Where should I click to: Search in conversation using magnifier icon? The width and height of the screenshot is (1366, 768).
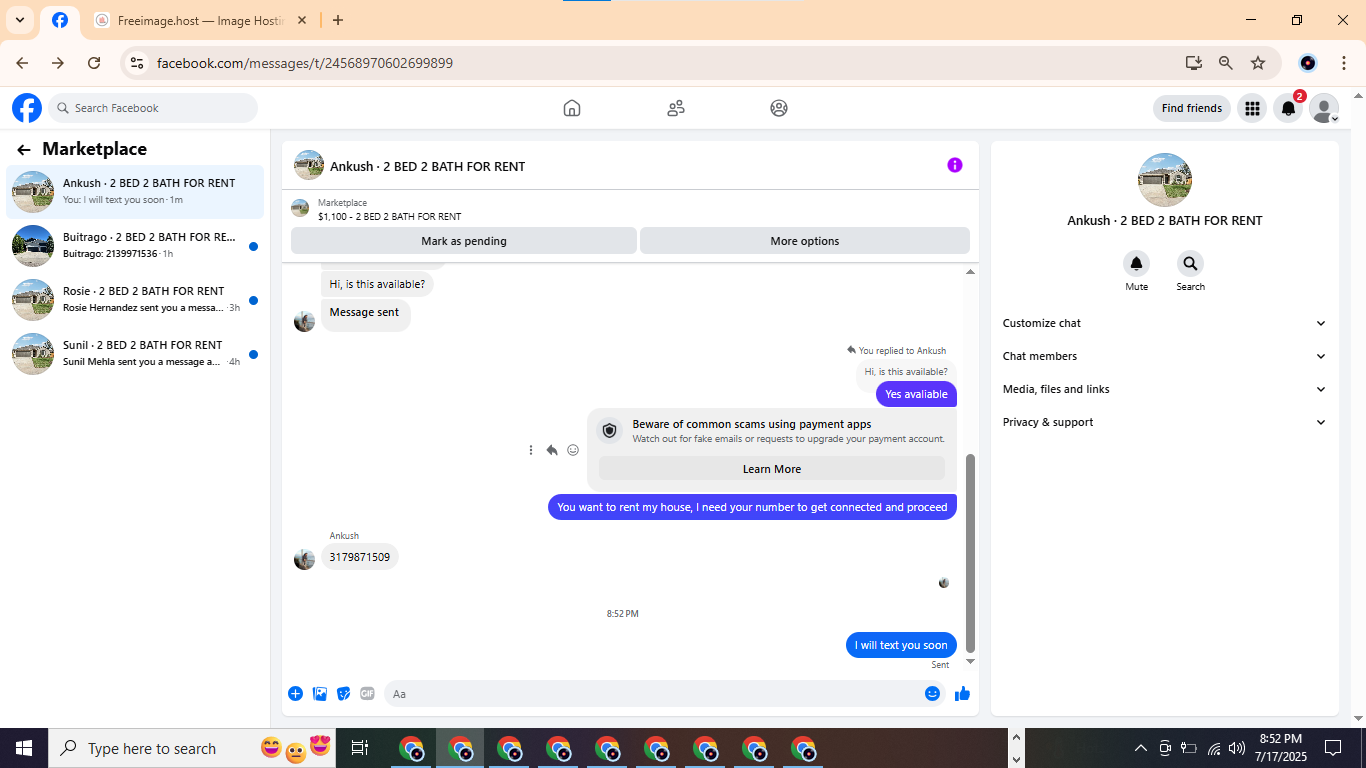click(1190, 264)
